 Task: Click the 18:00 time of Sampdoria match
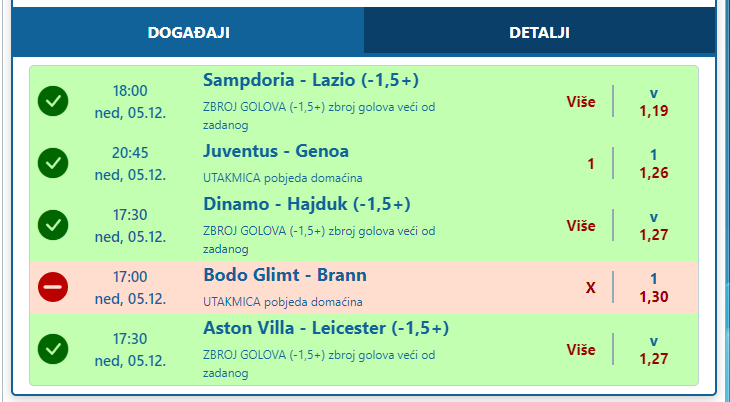[x=130, y=91]
